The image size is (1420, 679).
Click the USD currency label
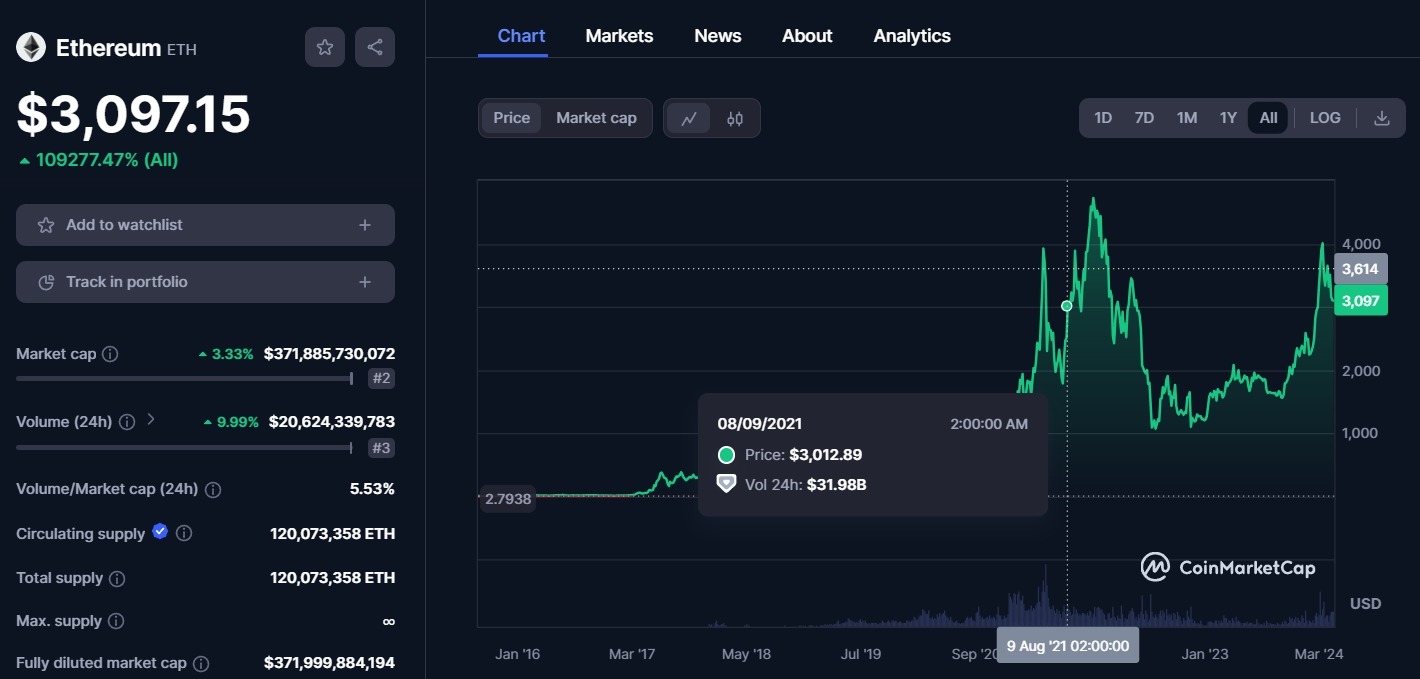pos(1365,604)
